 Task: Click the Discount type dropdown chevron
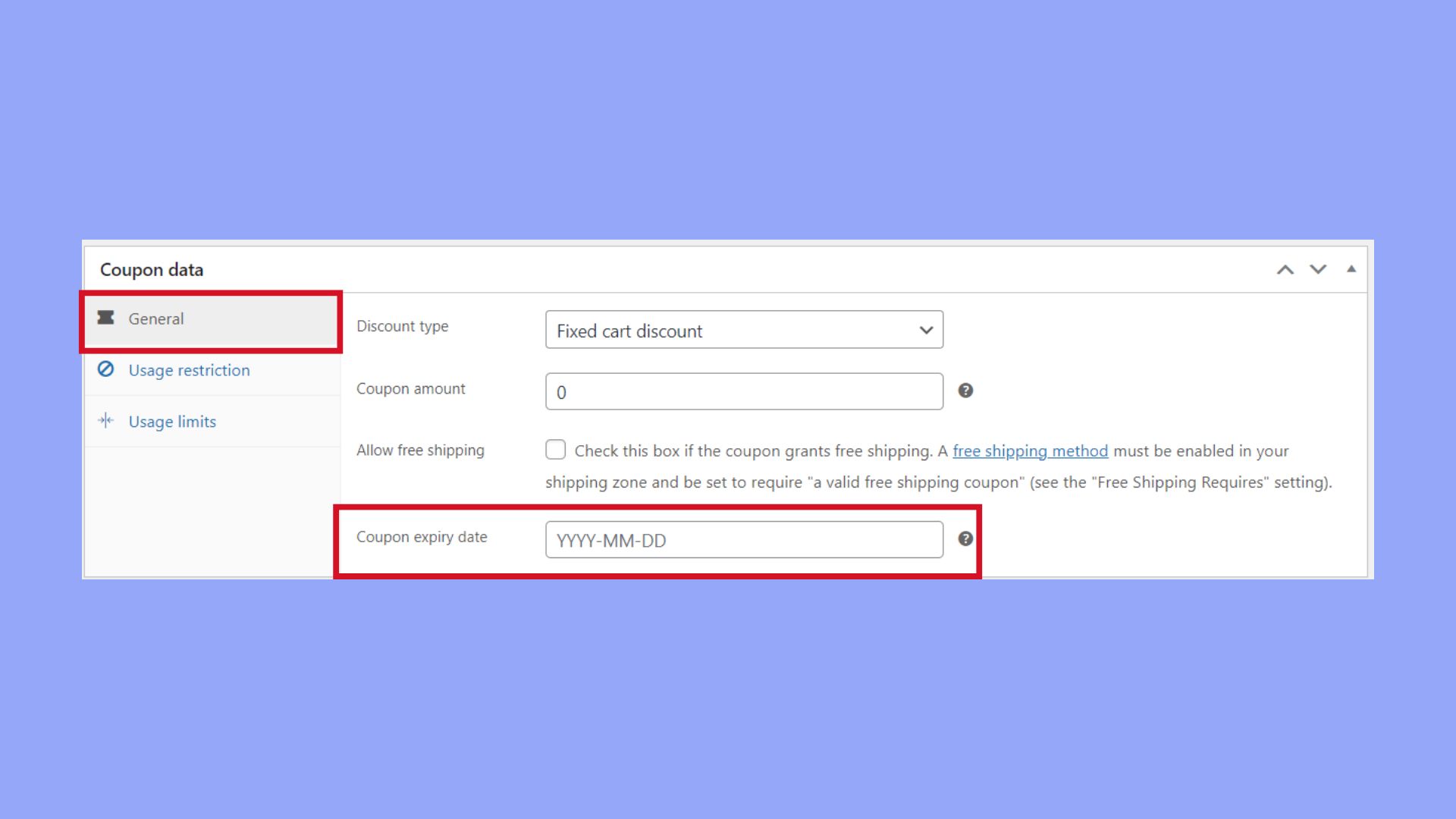point(926,330)
